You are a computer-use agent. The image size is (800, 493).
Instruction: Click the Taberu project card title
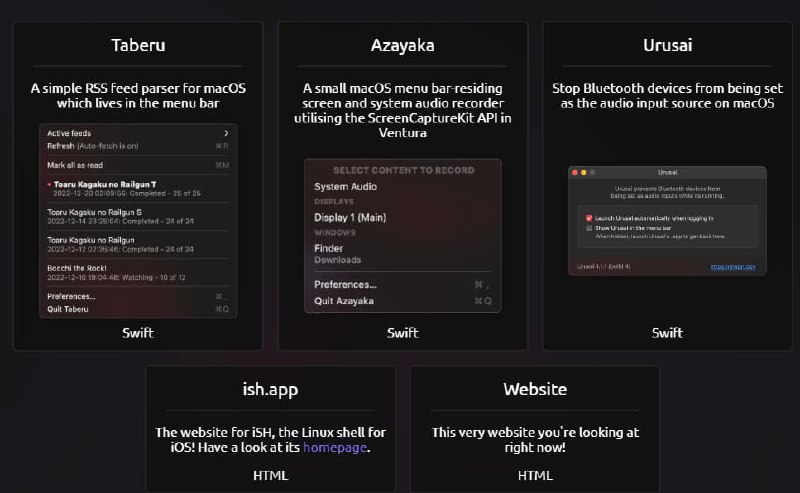pos(138,46)
